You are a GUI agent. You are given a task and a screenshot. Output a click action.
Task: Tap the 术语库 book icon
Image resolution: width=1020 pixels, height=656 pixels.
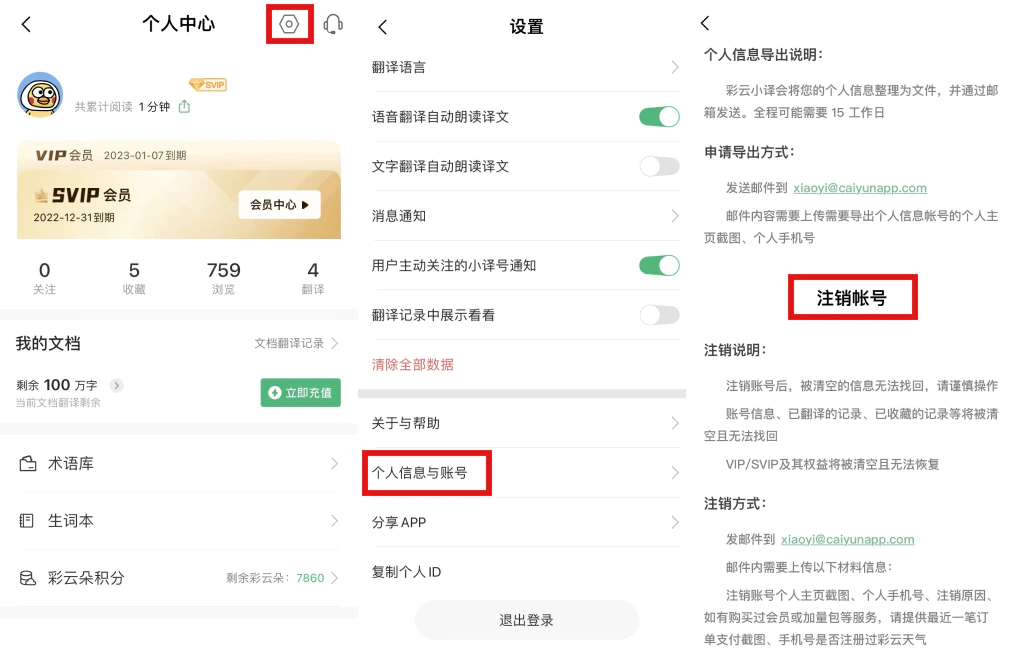pyautogui.click(x=28, y=464)
